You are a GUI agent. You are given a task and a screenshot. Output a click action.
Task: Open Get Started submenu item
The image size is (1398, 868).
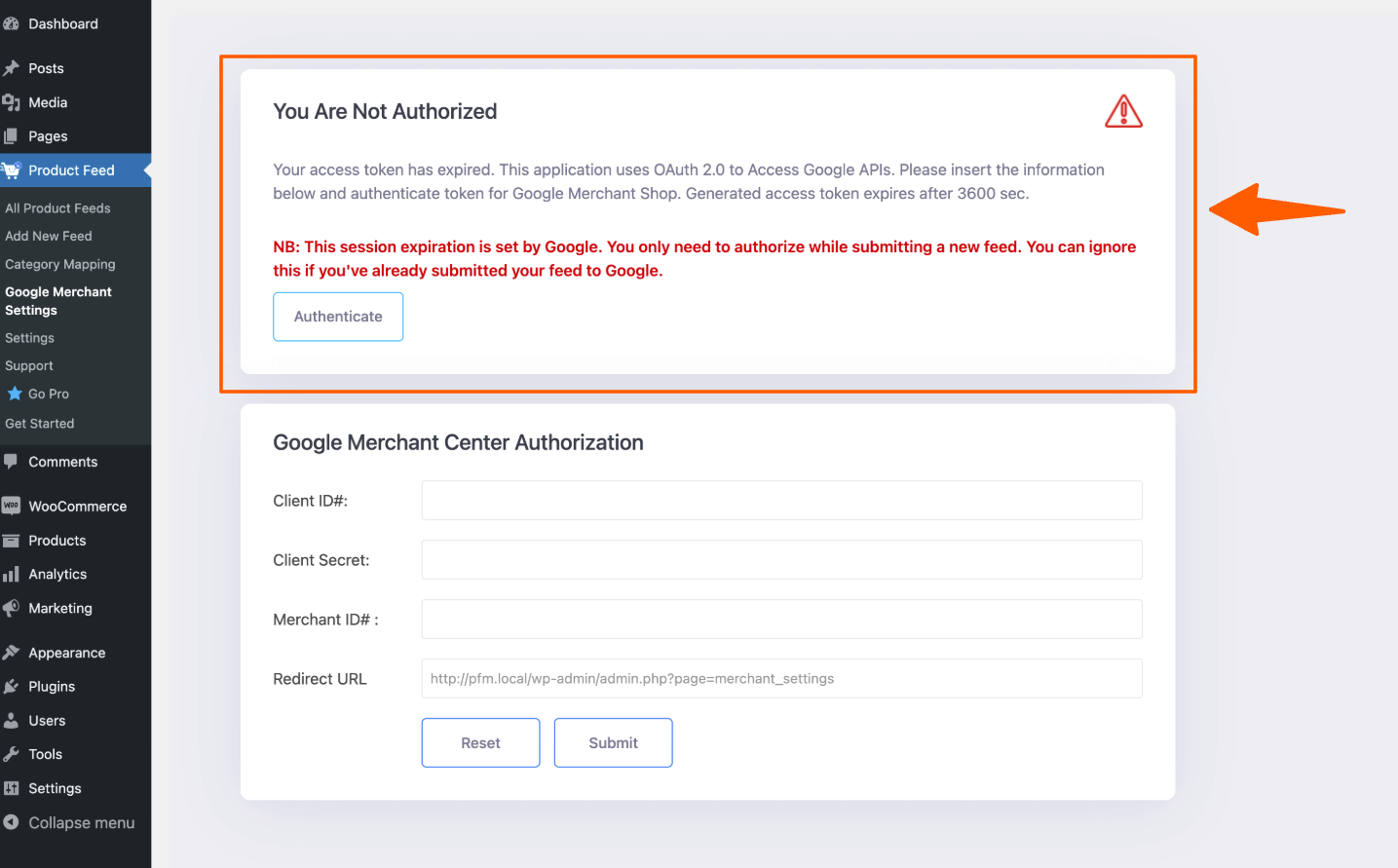point(40,424)
